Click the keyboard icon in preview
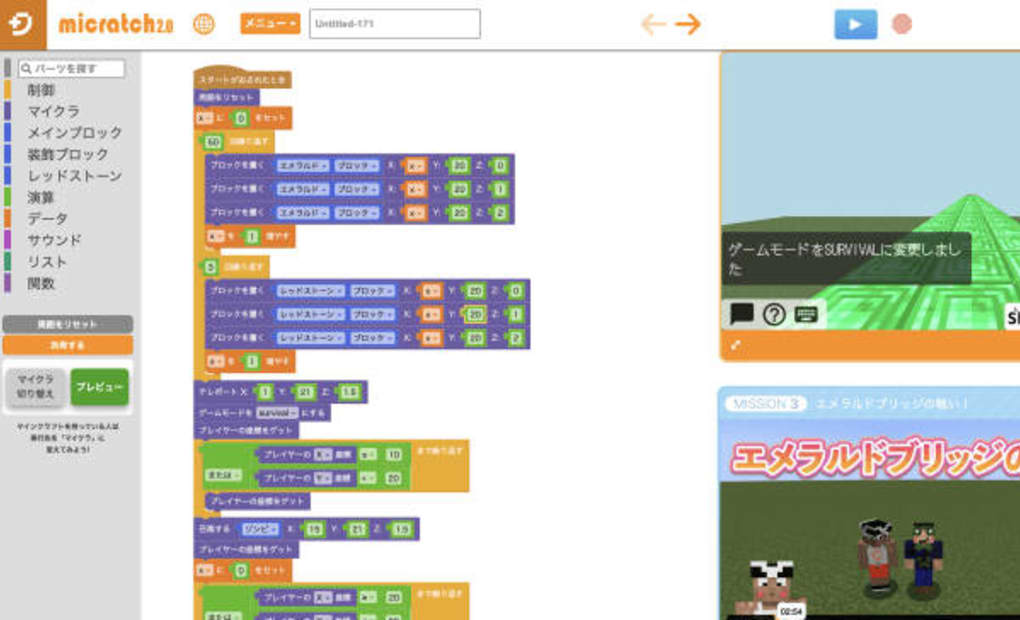 806,314
